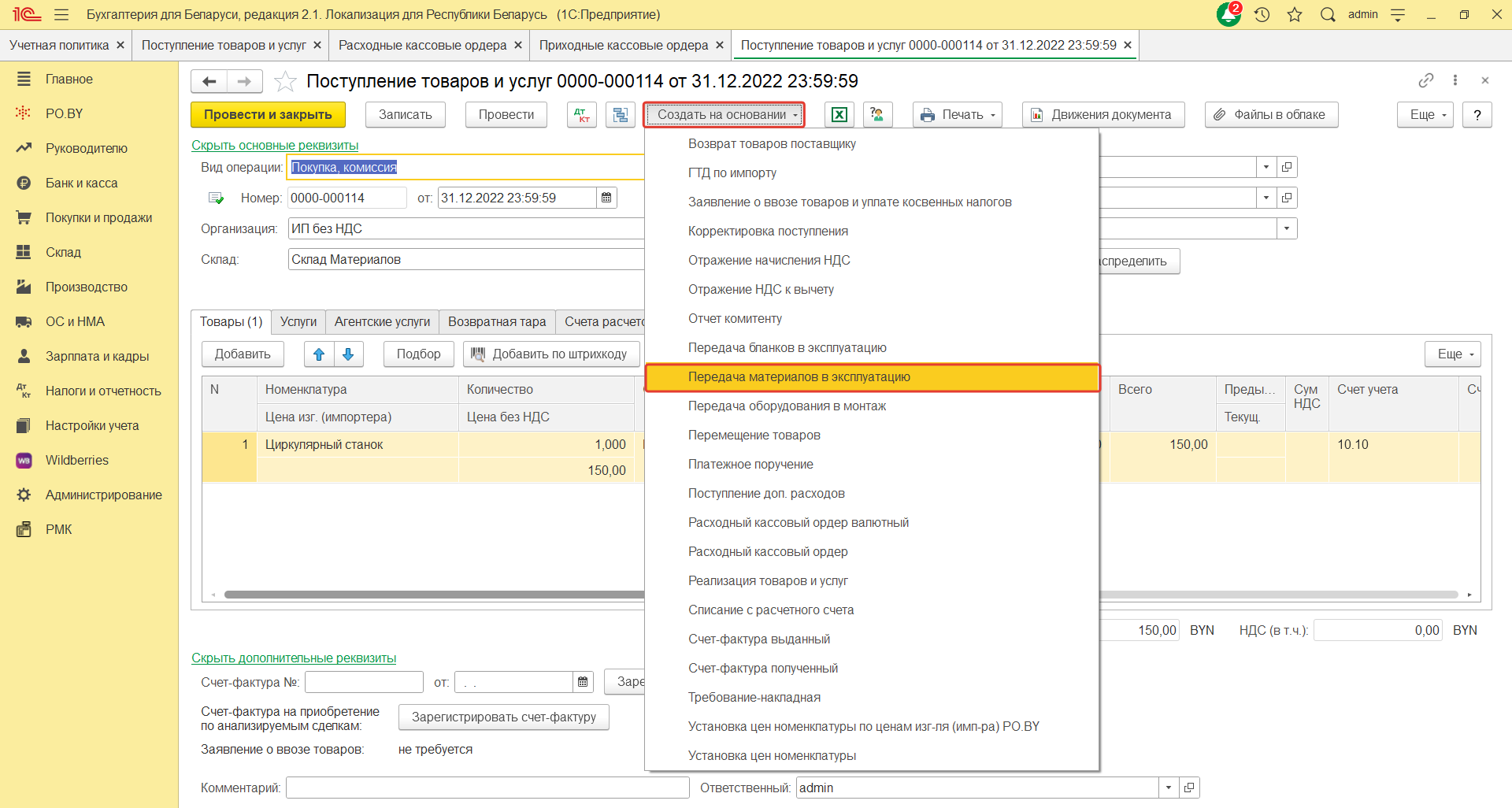
Task: Click the copy link icon for document
Action: tap(1425, 80)
